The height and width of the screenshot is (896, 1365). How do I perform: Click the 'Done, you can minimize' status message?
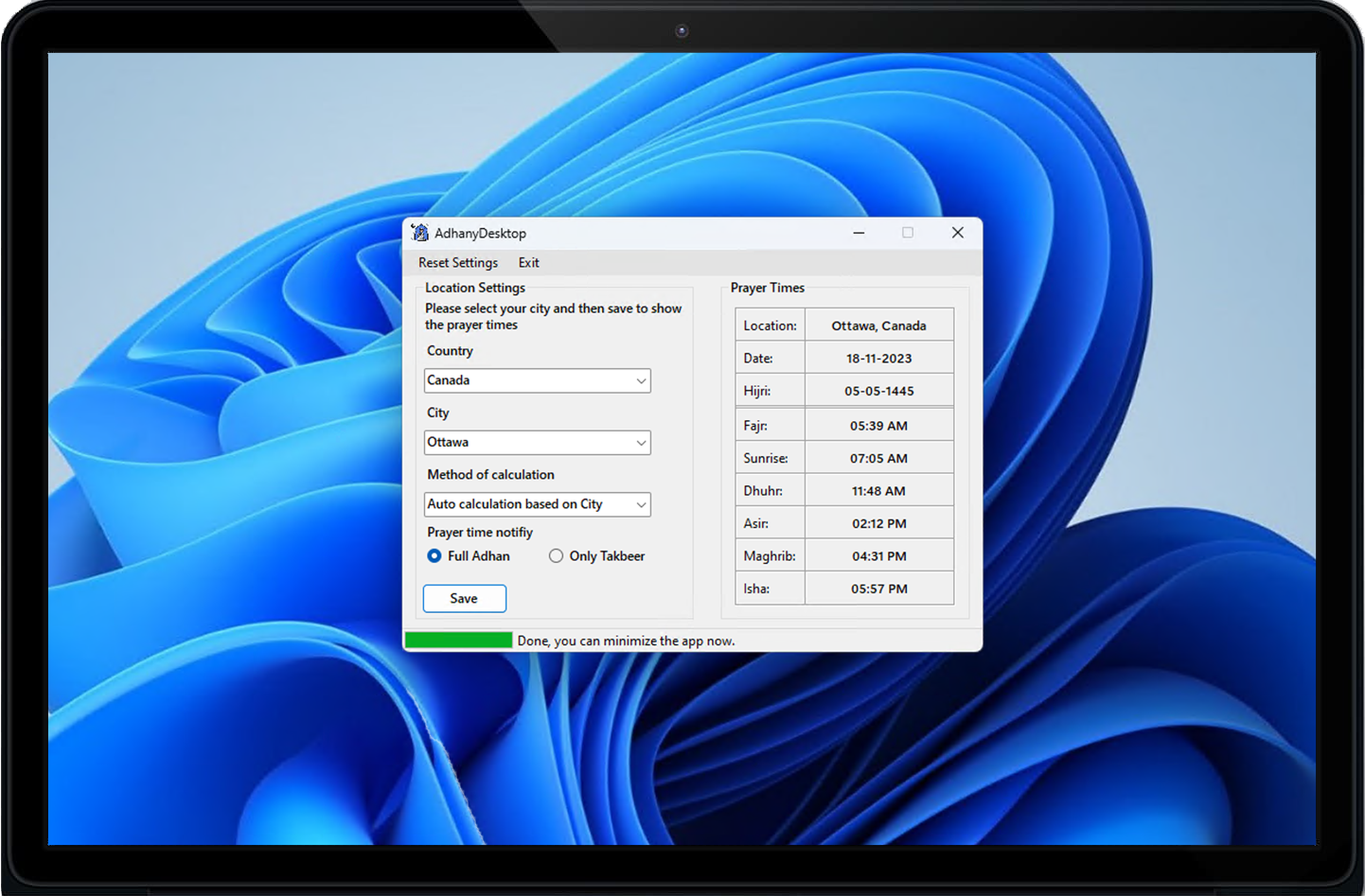(x=626, y=641)
